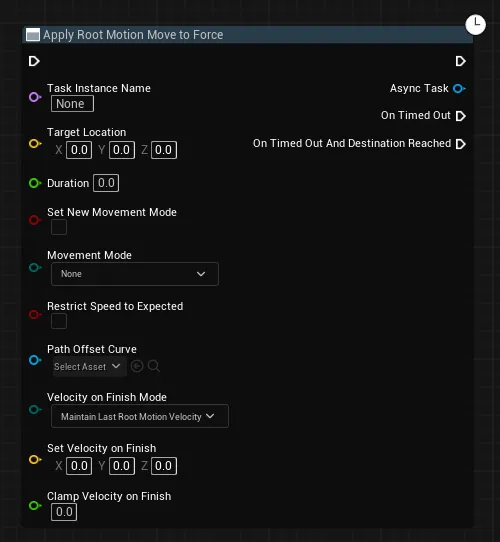Screen dimensions: 500x542
Task: Click the Task Instance Name None field
Action: (72, 104)
